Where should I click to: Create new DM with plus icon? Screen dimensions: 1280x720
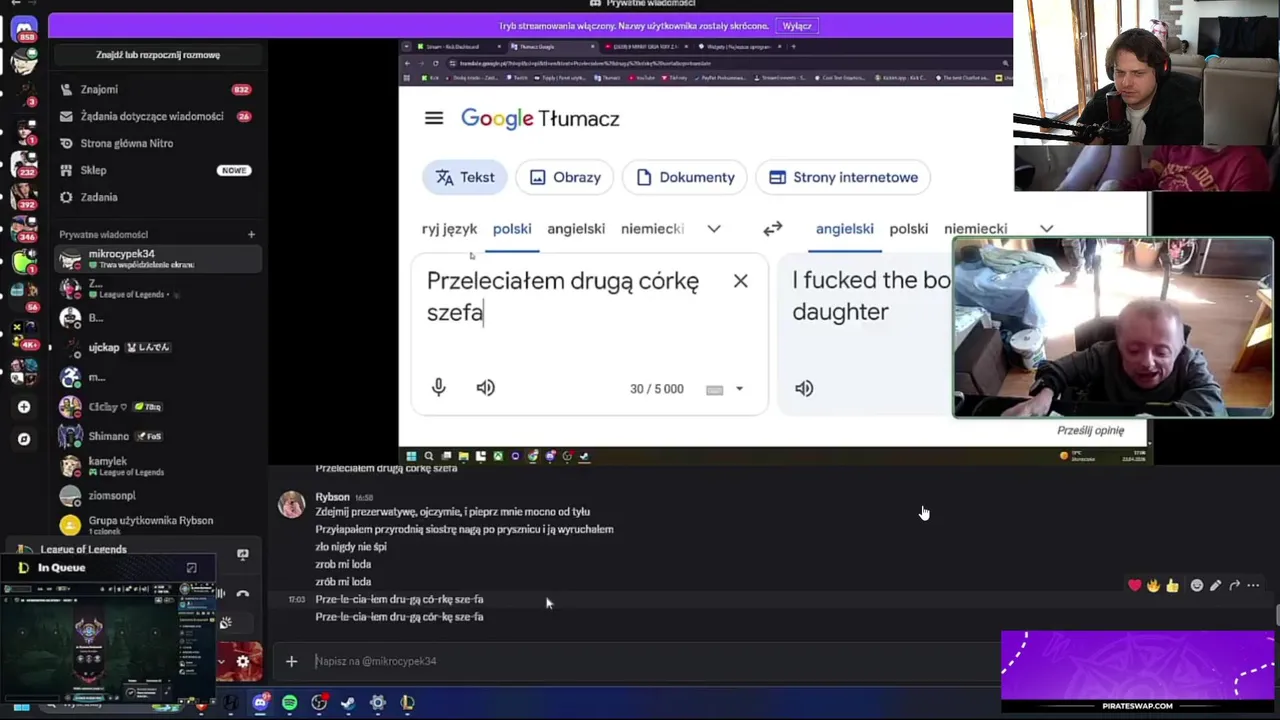(251, 234)
